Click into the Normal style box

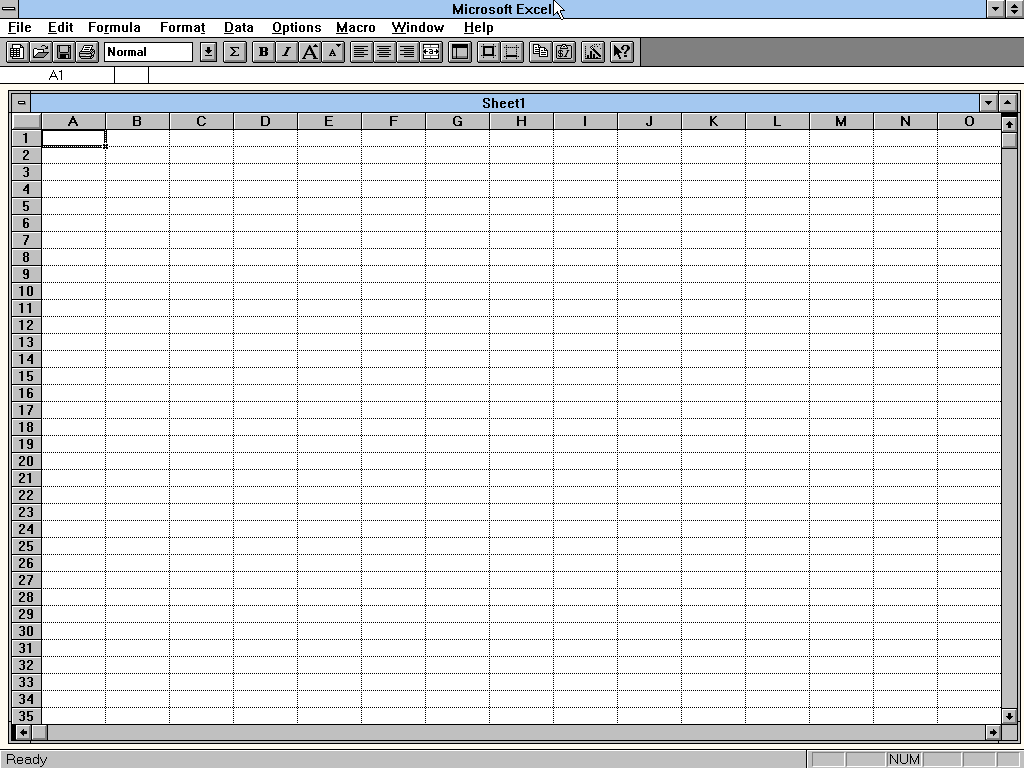[x=148, y=52]
